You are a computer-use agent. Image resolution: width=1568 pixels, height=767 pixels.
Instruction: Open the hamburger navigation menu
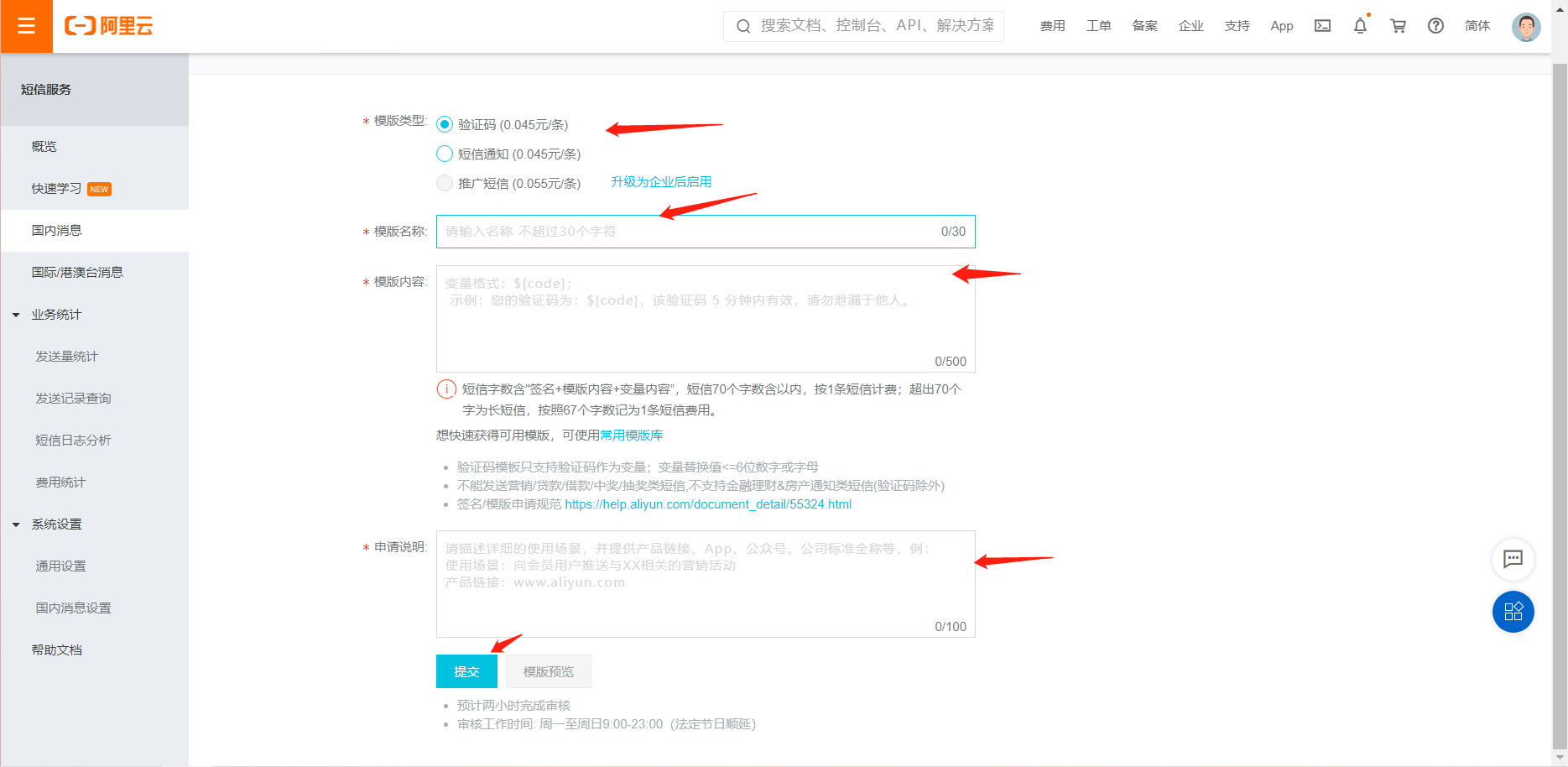coord(26,26)
